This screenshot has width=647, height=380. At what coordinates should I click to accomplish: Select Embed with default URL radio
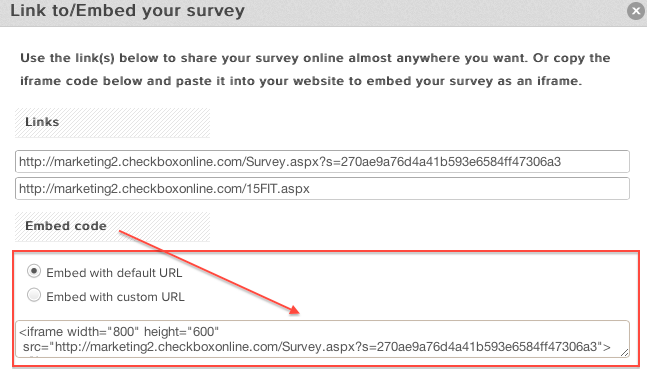tap(34, 271)
